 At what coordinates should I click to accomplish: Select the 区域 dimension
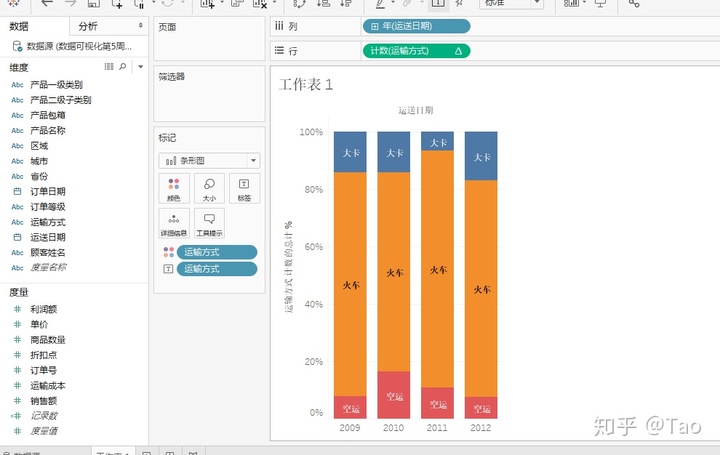tap(39, 146)
